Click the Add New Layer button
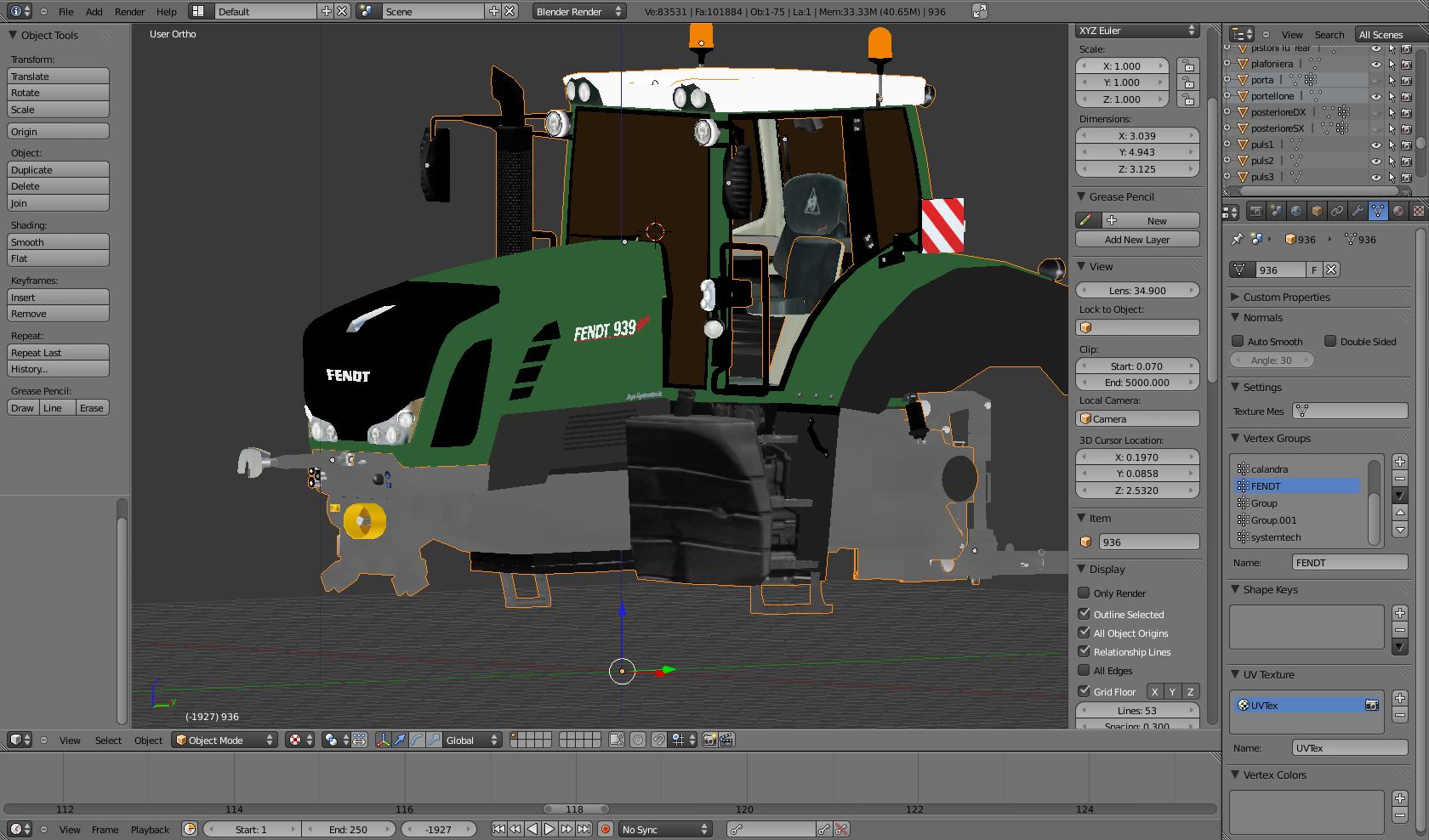The height and width of the screenshot is (840, 1429). [1137, 240]
